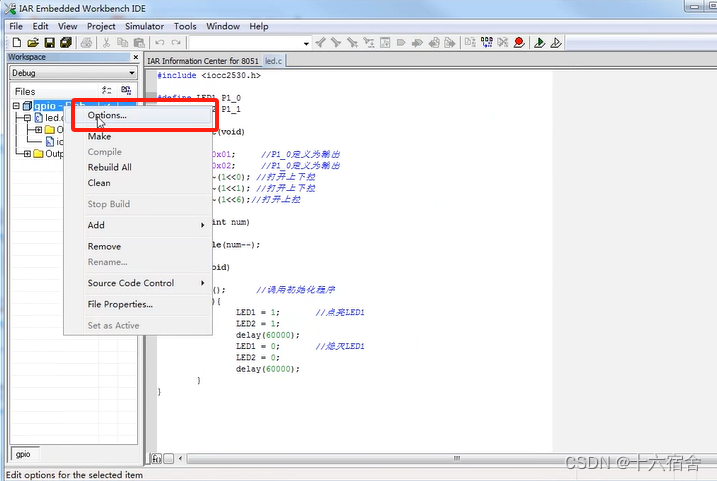Switch to IAR Information Center for 8051 tab
This screenshot has height=481, width=717.
click(x=203, y=61)
